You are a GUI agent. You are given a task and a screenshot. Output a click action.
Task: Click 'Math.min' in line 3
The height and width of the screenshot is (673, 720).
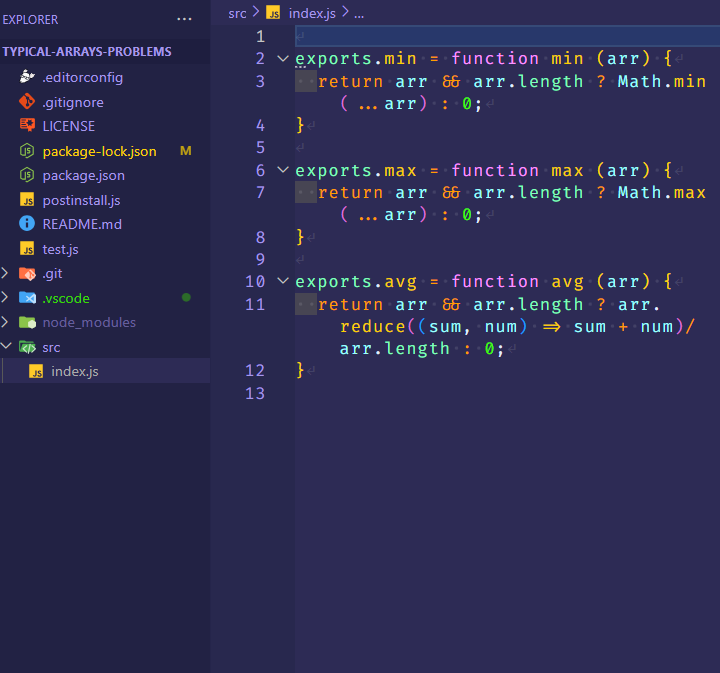pyautogui.click(x=662, y=81)
